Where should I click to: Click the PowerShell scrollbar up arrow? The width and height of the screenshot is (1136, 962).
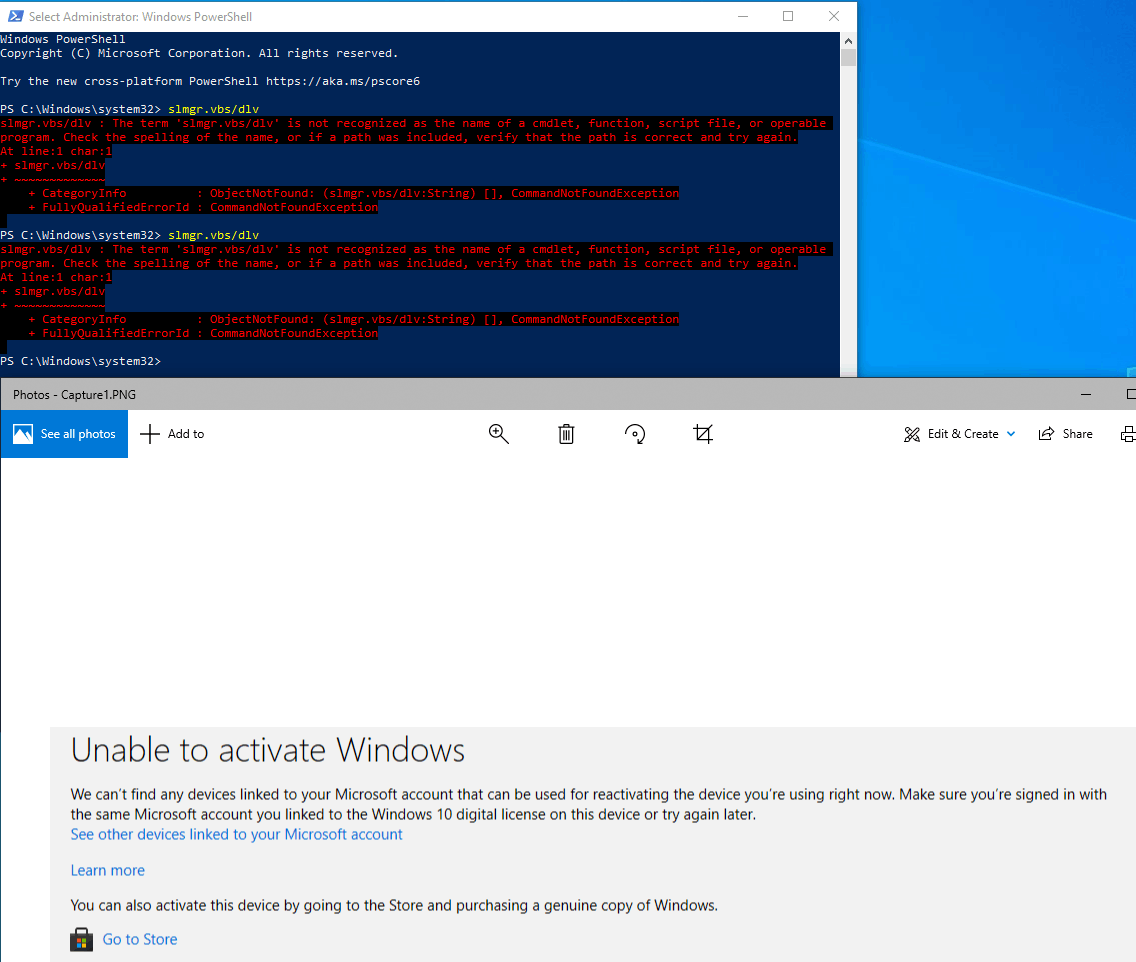coord(848,40)
